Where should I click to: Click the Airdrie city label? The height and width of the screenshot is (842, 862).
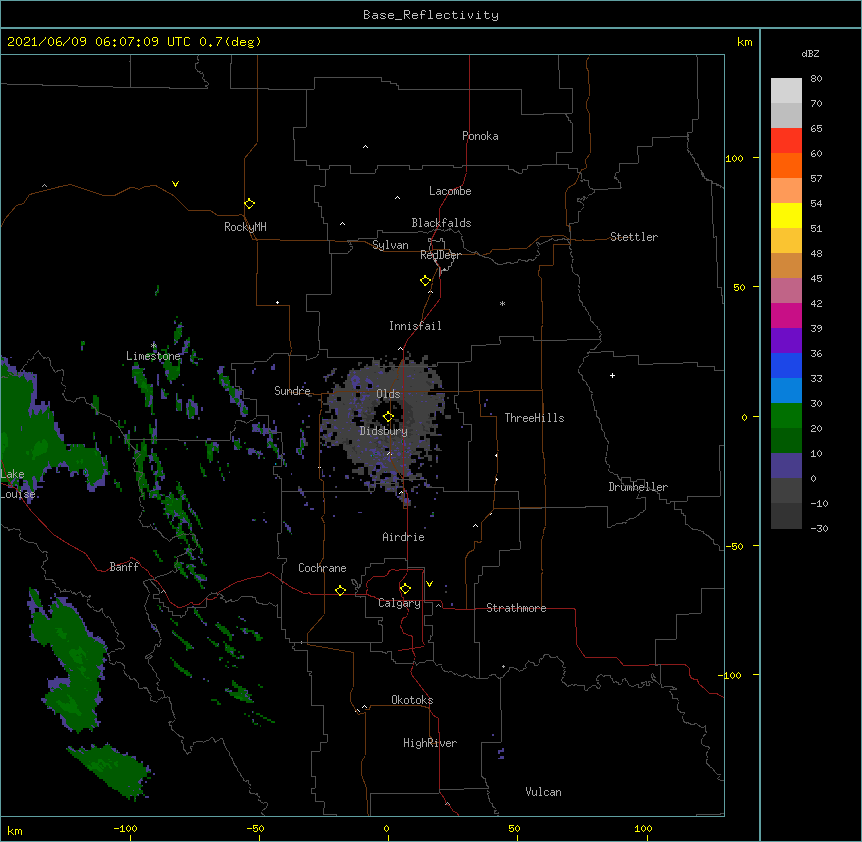click(403, 537)
